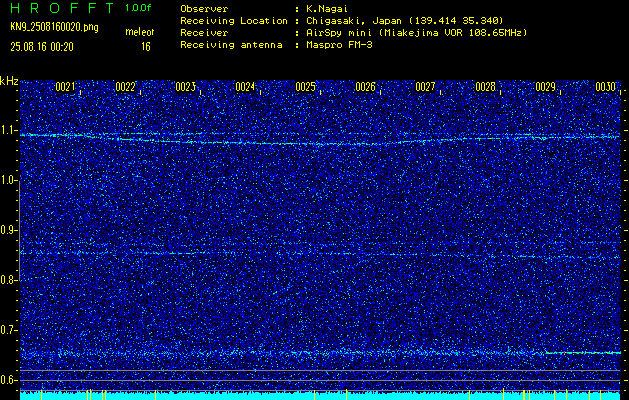This screenshot has height=400, width=629.
Task: Click the timestamp 25.08.16 00:20
Action: (x=42, y=47)
